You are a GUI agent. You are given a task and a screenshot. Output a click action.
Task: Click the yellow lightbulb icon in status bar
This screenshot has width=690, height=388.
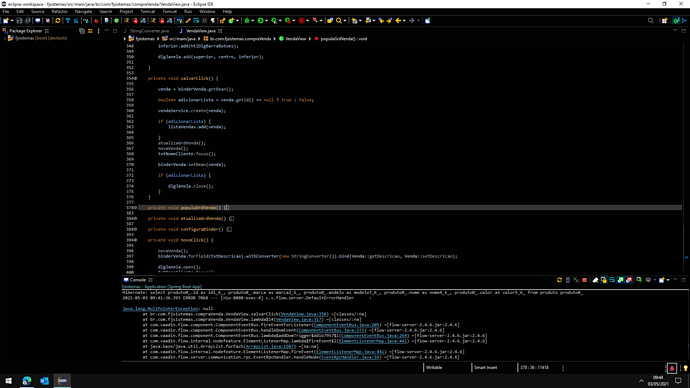click(685, 368)
